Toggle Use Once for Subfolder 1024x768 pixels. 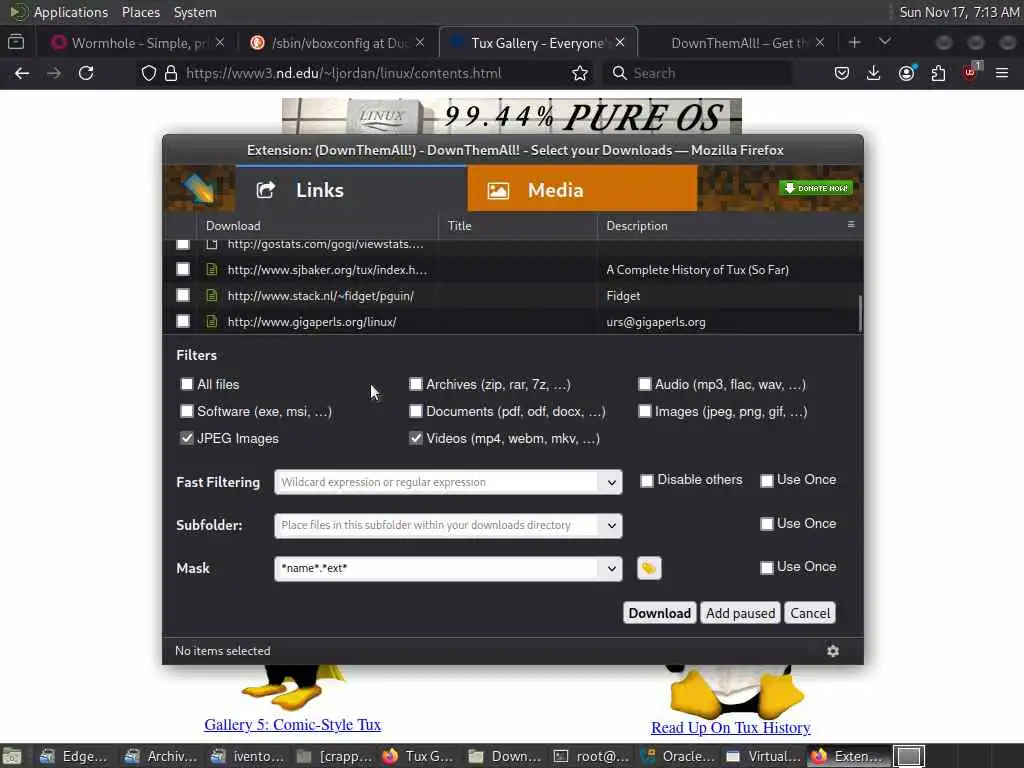click(x=767, y=524)
